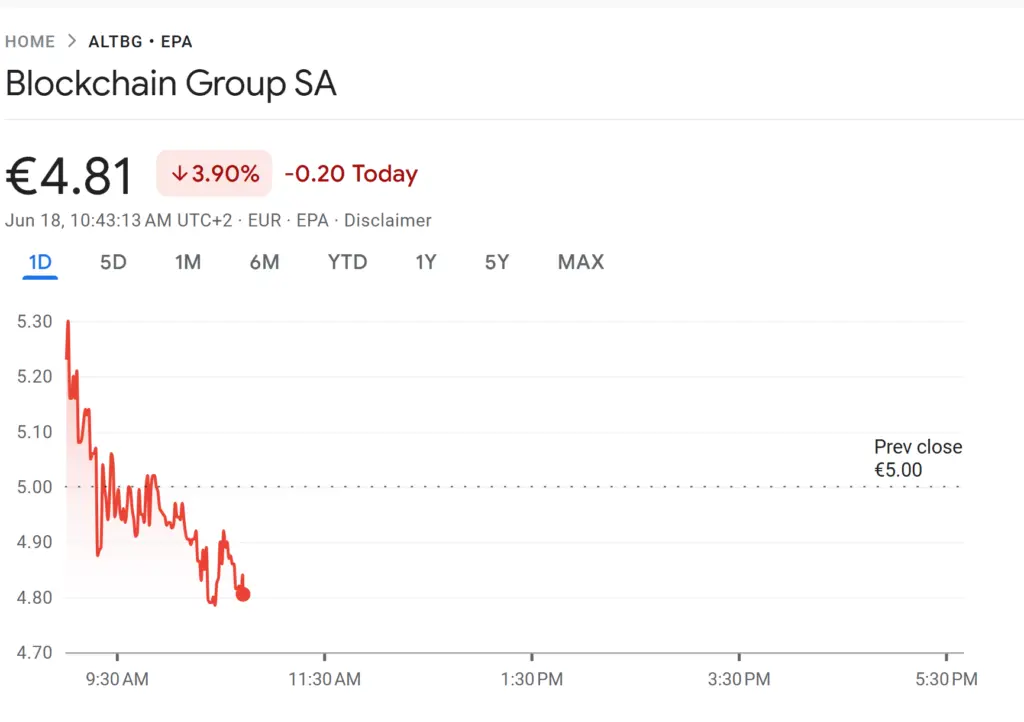
Task: Select the ALTBG • EPA breadcrumb entry
Action: click(x=140, y=41)
